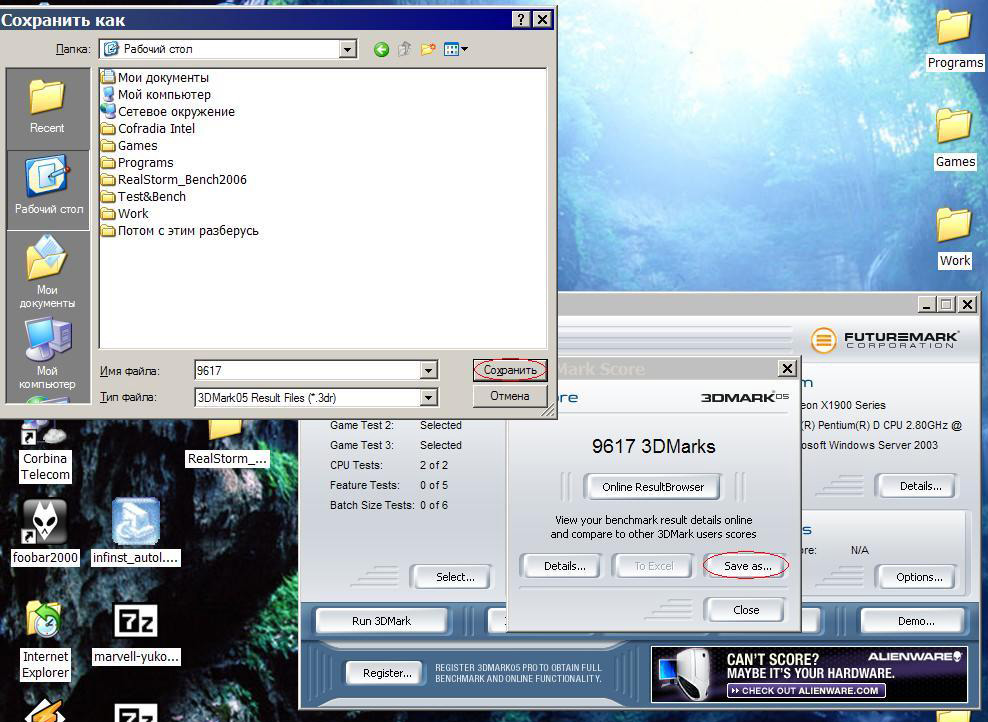The height and width of the screenshot is (722, 988).
Task: Select Рабочий стол in the places sidebar
Action: [x=48, y=188]
